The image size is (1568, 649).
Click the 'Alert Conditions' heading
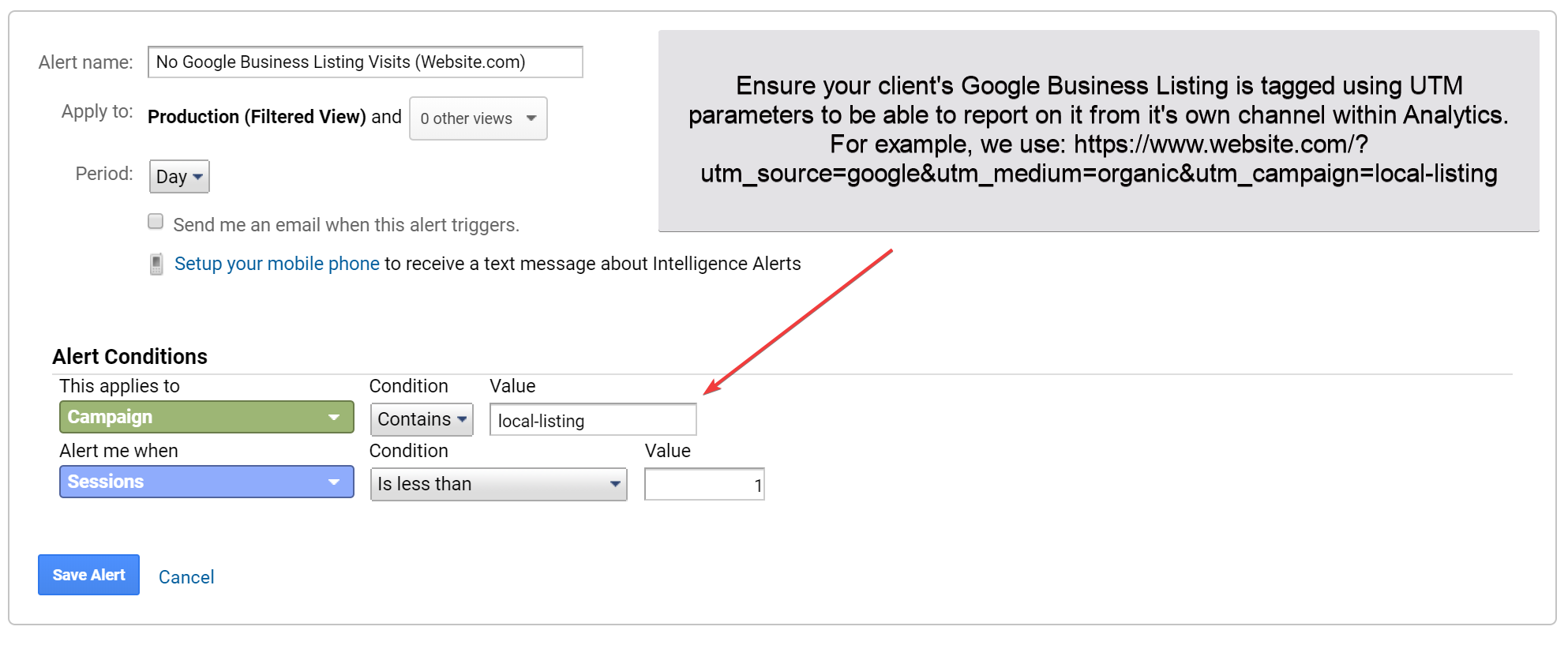pyautogui.click(x=129, y=357)
